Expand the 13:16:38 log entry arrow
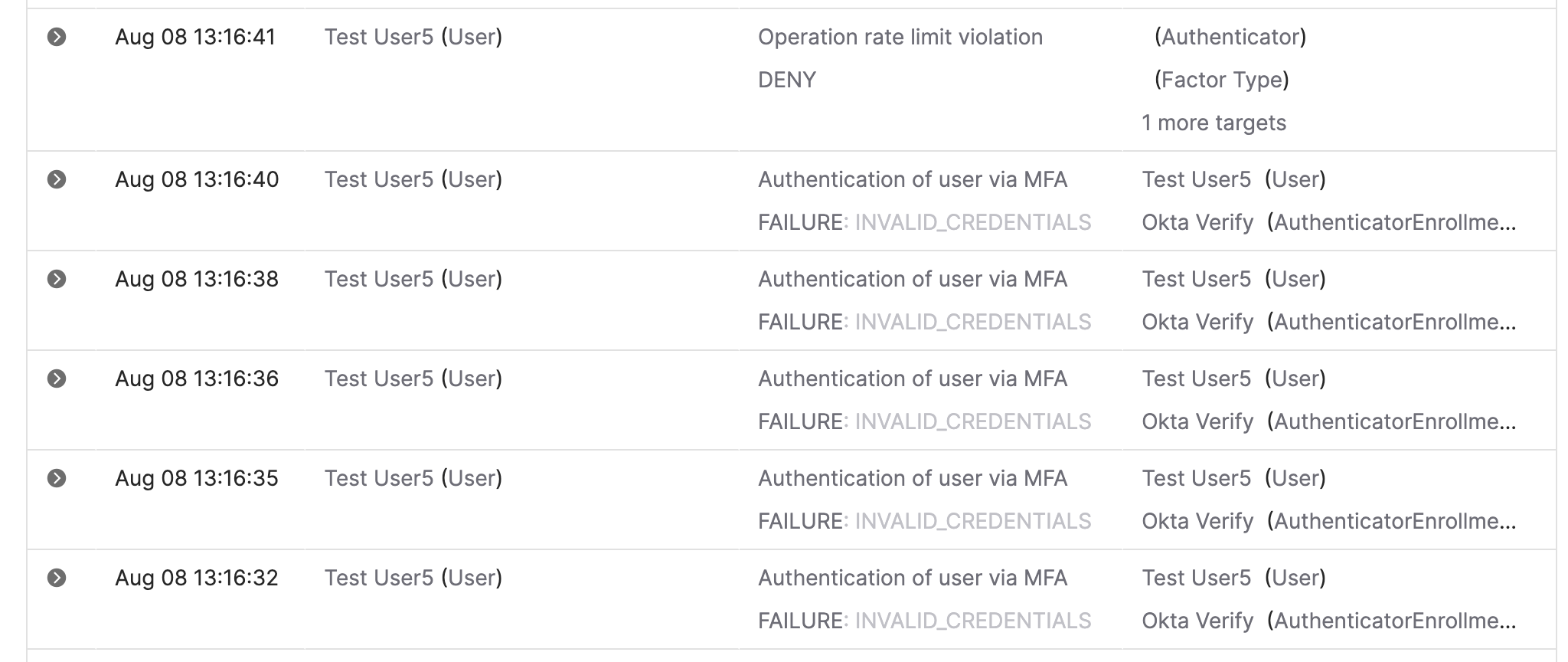The width and height of the screenshot is (1568, 662). (57, 279)
